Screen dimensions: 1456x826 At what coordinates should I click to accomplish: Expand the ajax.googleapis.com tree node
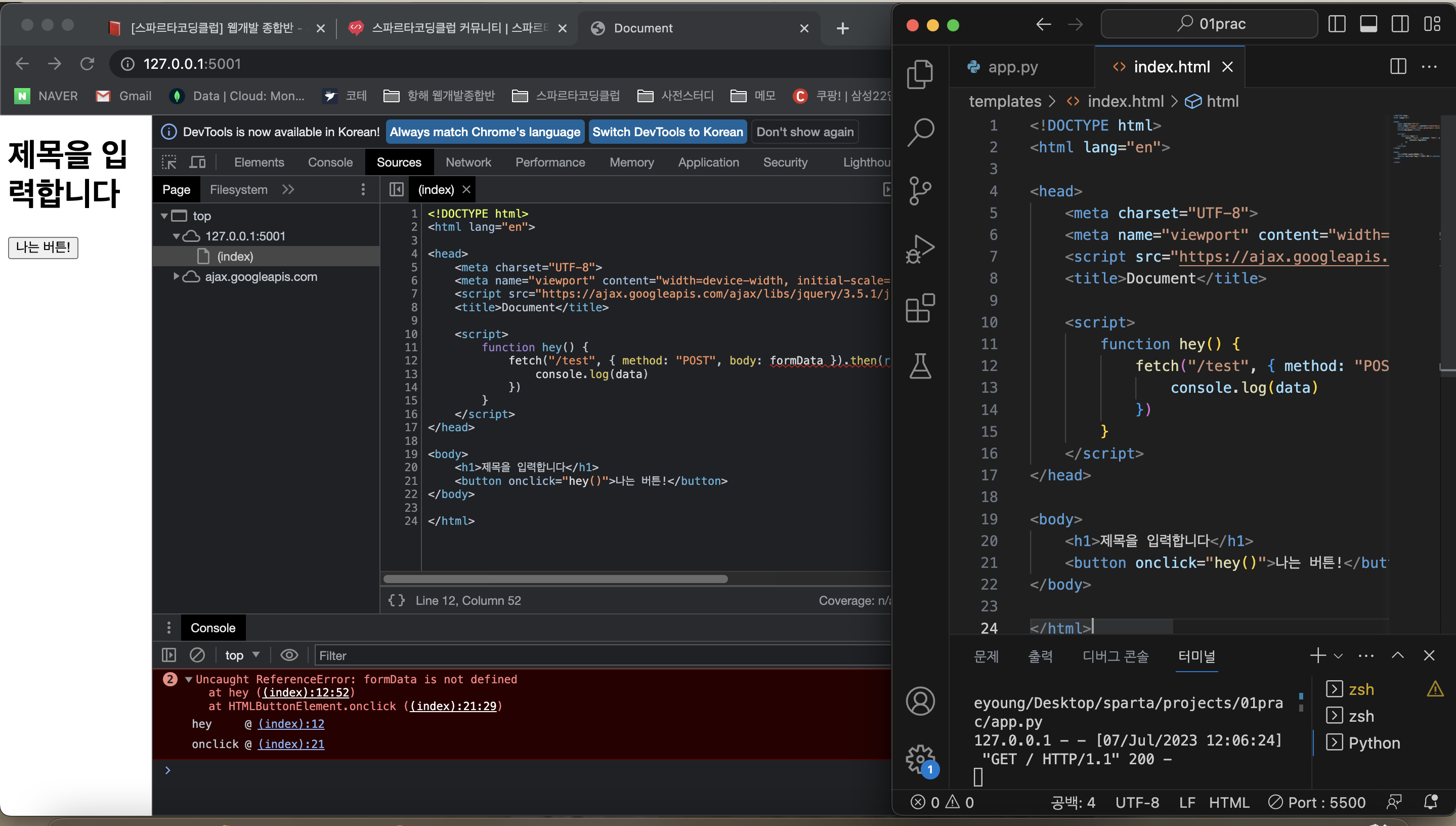click(x=177, y=277)
